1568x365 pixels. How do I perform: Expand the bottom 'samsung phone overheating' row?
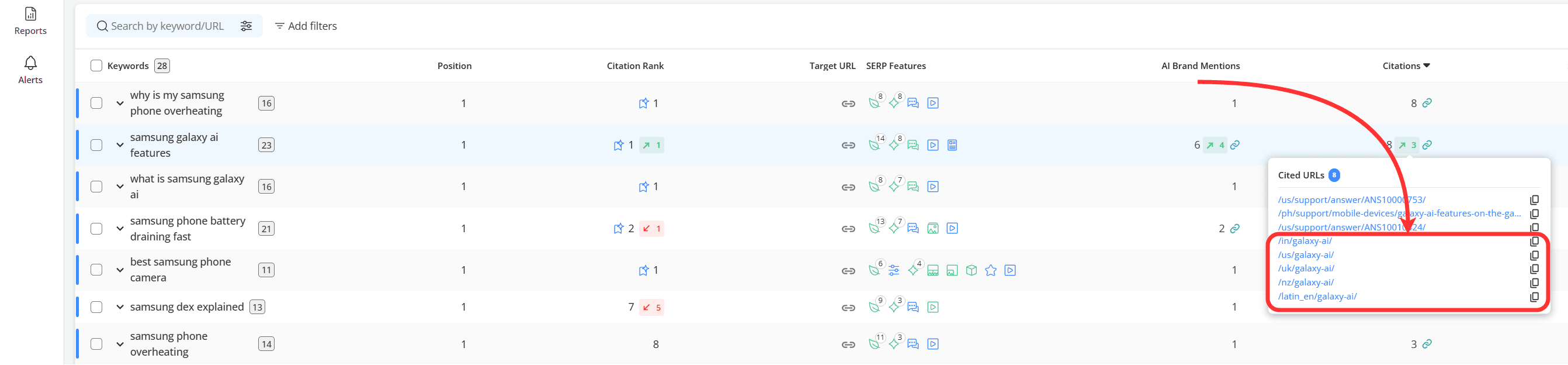pyautogui.click(x=120, y=345)
